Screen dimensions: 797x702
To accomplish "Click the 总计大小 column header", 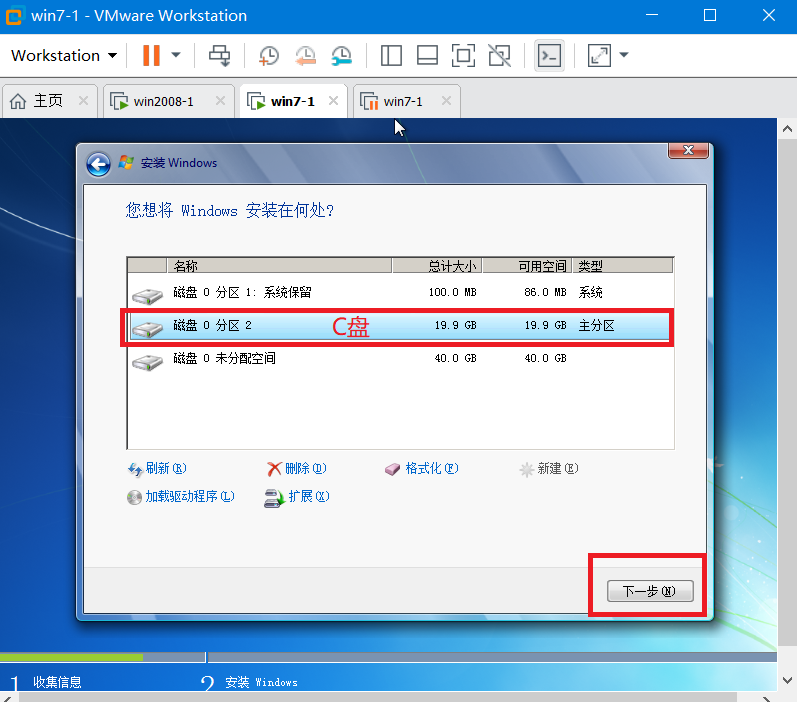I will point(437,265).
